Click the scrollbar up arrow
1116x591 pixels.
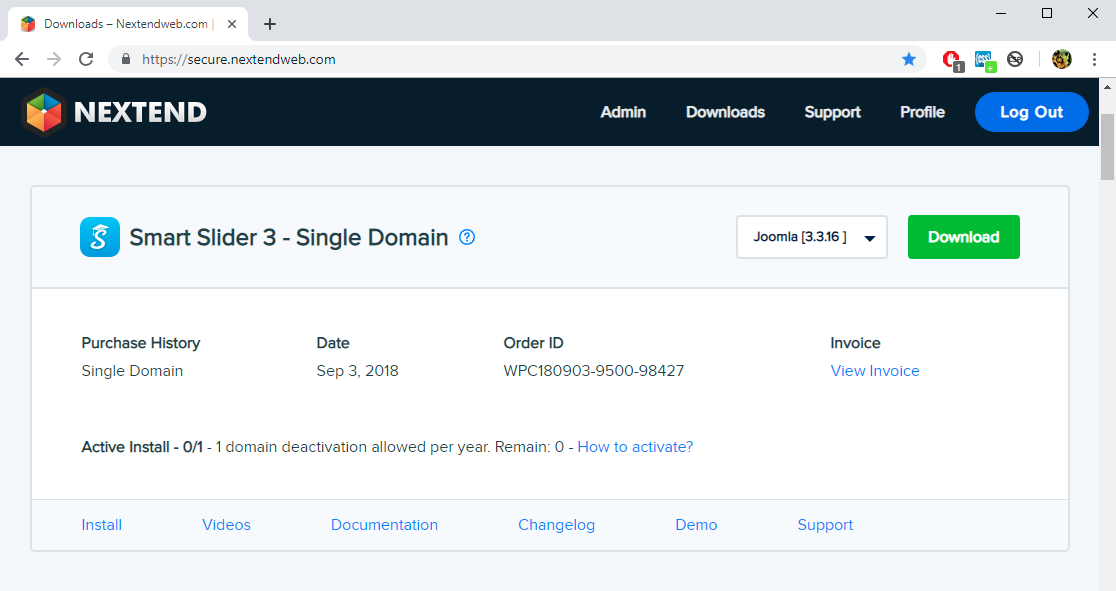coord(1107,87)
